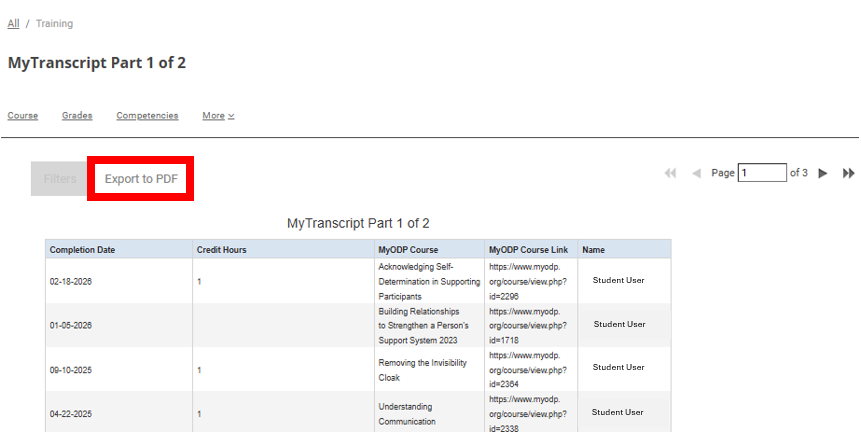Open the Filters button
861x446 pixels.
(x=60, y=179)
